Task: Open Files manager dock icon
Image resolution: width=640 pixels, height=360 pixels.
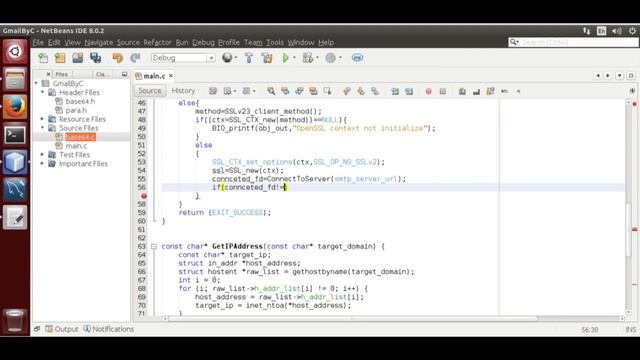Action: [15, 79]
